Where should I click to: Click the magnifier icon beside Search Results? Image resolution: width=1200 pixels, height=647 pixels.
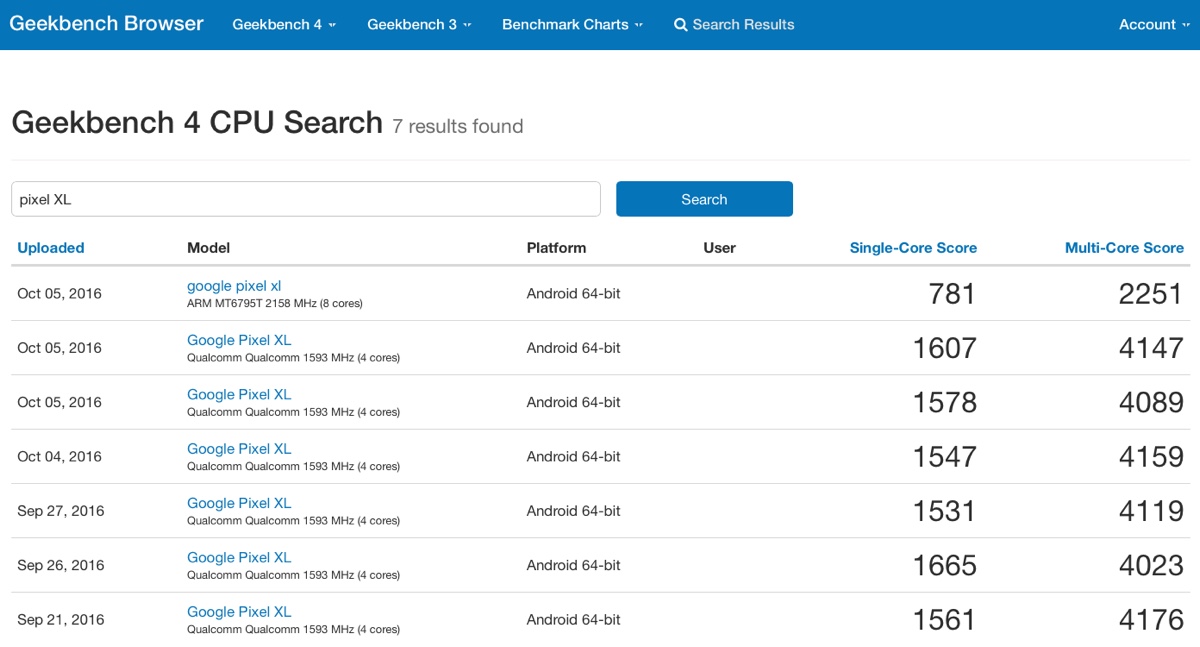coord(681,25)
